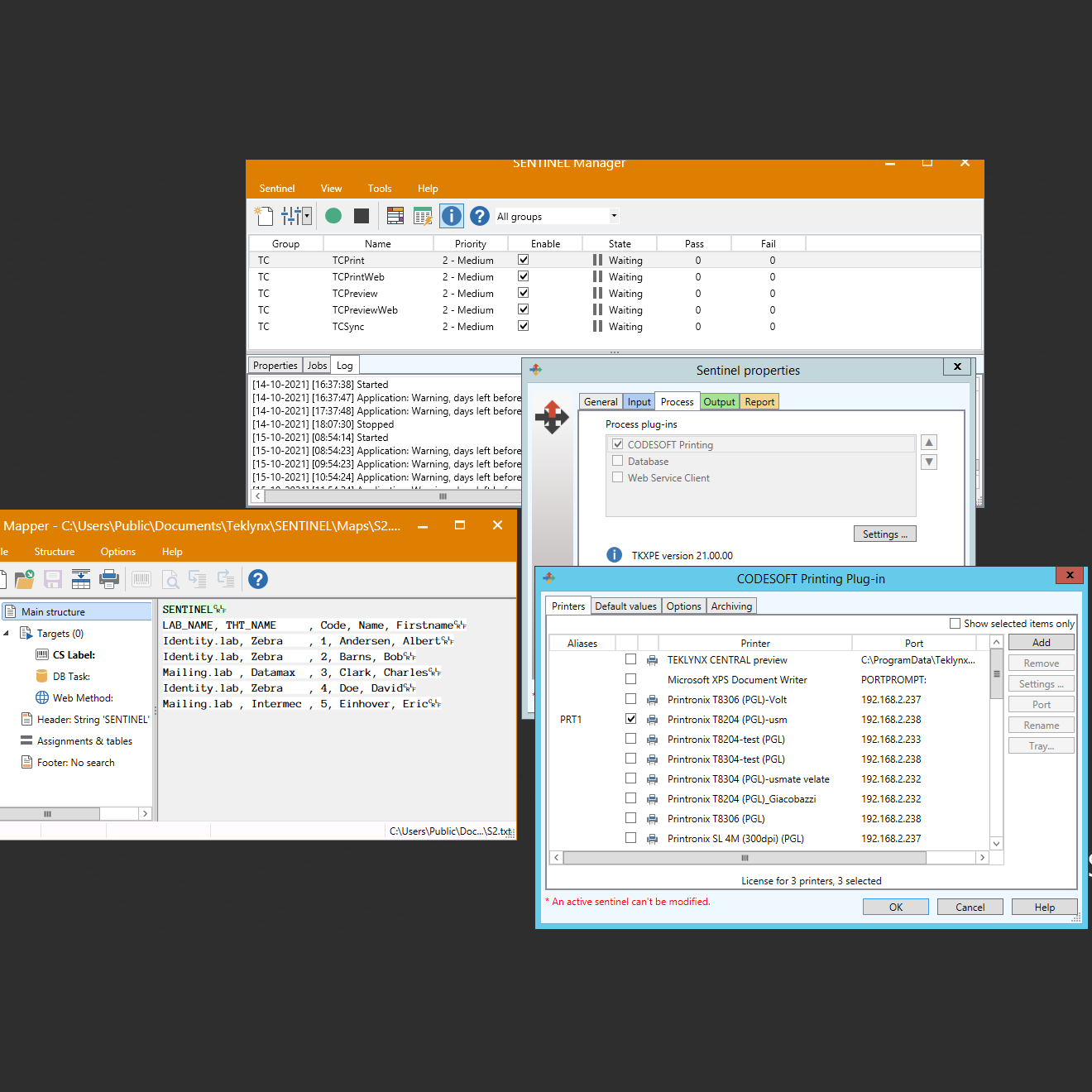Viewport: 1092px width, 1092px height.
Task: Open the sentinel settings sliders icon
Action: [290, 216]
